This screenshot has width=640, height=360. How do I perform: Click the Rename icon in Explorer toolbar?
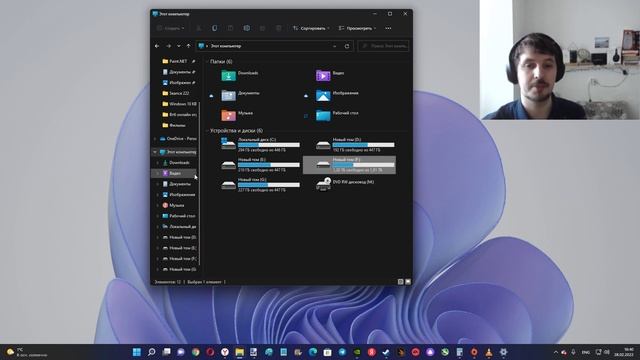coord(247,28)
